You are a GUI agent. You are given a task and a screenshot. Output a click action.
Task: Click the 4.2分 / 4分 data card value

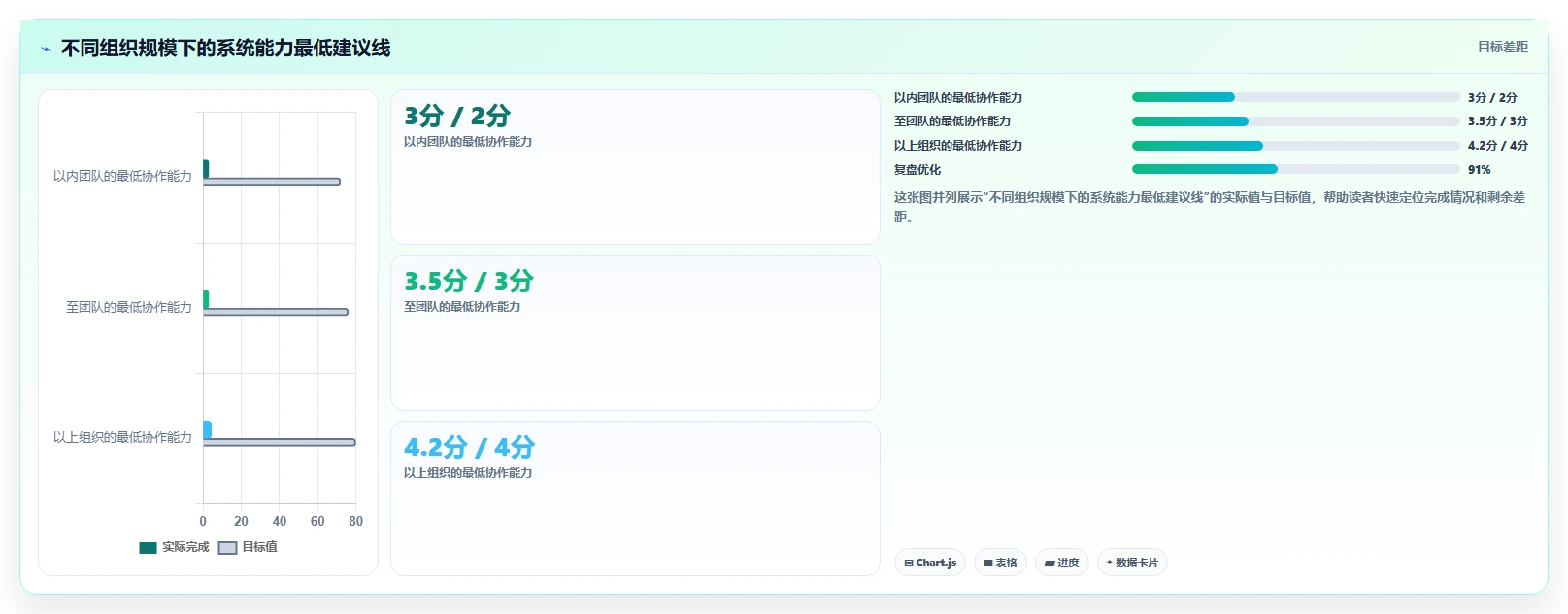tap(470, 448)
